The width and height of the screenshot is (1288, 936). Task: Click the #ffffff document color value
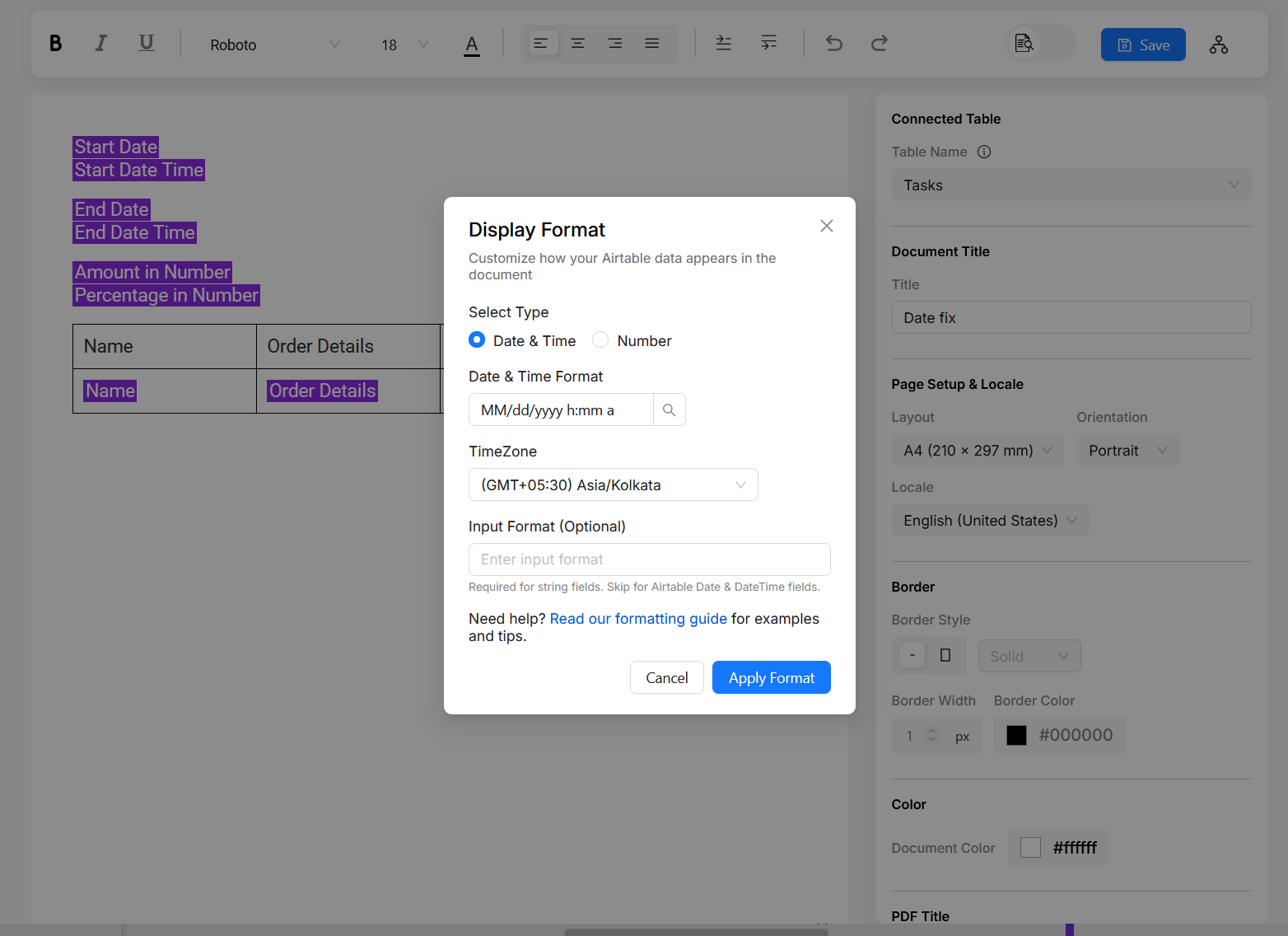pos(1075,847)
